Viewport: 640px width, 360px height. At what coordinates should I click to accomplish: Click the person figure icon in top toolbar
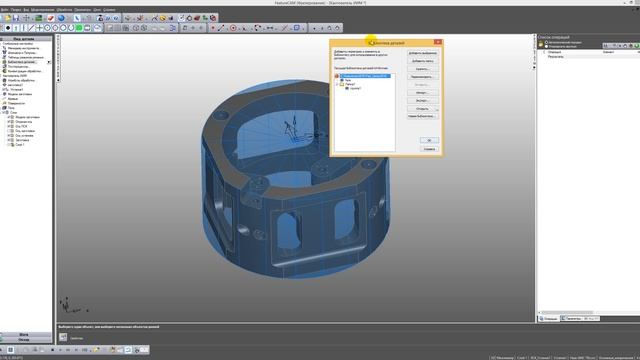point(100,18)
